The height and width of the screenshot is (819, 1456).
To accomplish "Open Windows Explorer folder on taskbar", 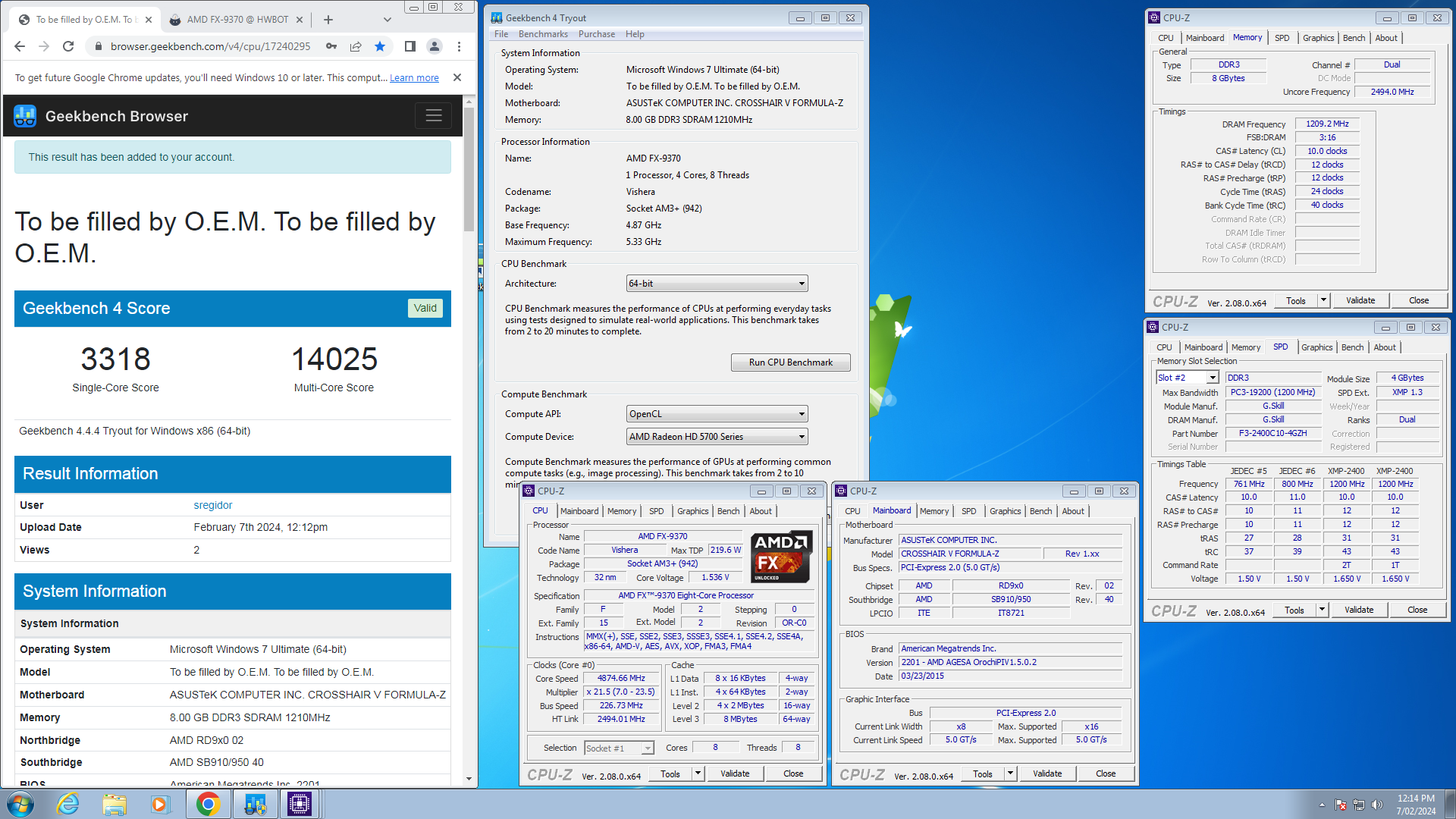I will pos(115,804).
